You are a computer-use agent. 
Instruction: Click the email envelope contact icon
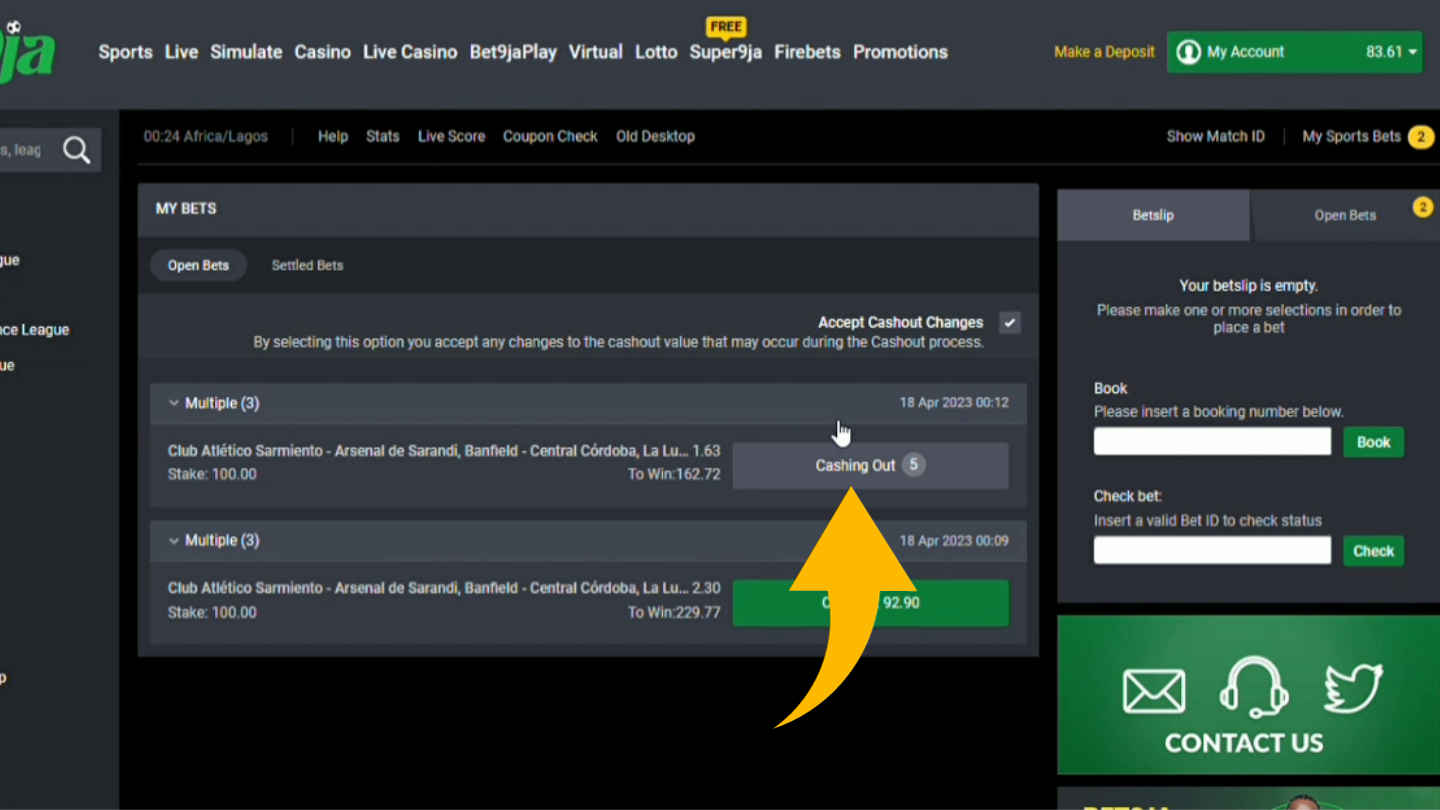(1154, 691)
